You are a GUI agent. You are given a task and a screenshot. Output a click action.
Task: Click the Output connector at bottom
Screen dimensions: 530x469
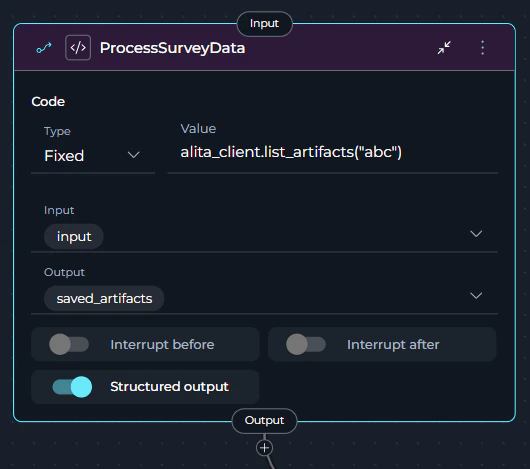point(264,421)
